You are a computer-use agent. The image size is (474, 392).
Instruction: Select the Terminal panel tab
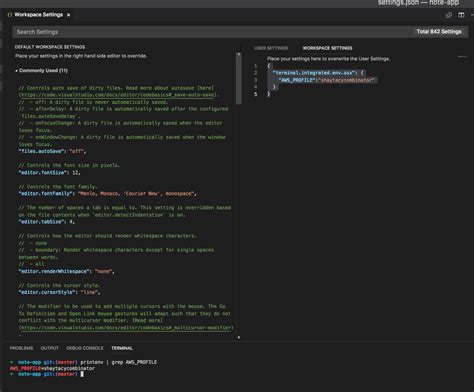click(x=122, y=348)
